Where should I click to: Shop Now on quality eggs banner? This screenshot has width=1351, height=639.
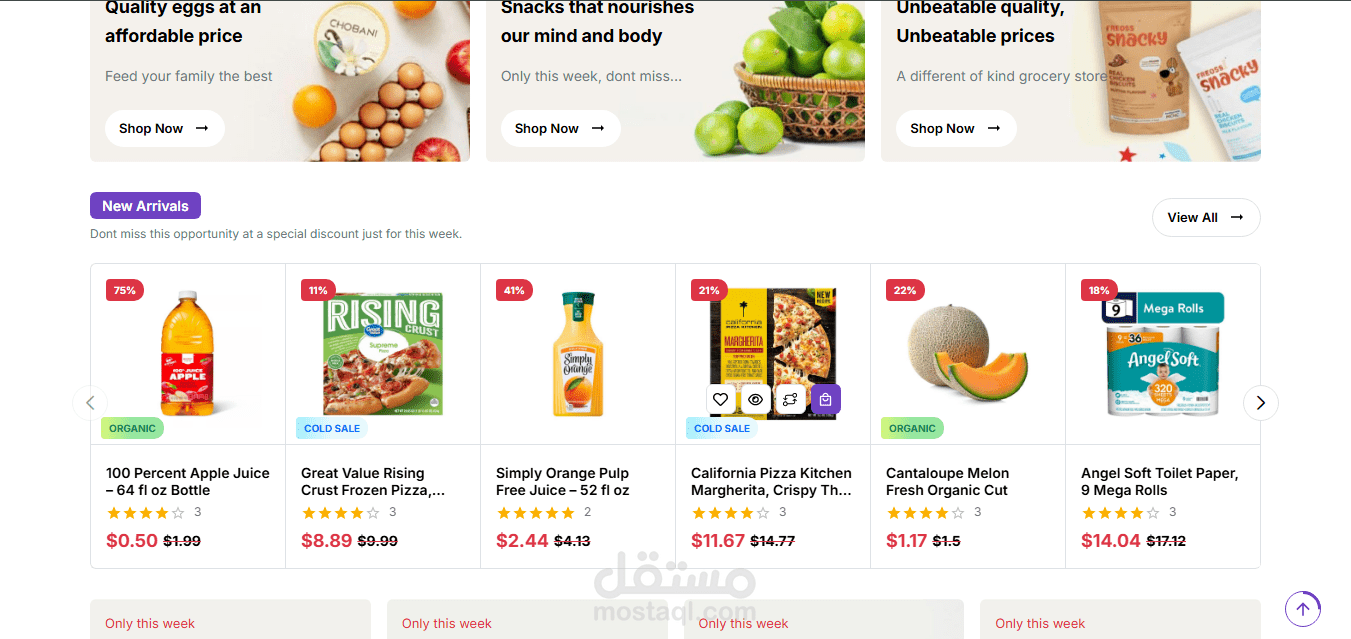click(x=165, y=128)
